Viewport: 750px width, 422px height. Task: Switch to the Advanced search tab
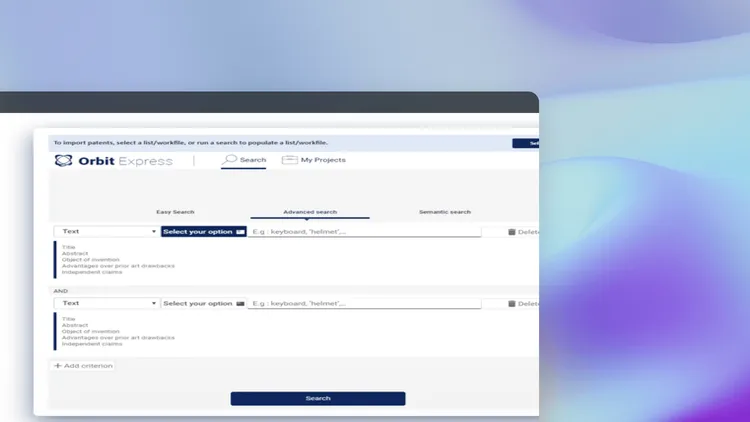coord(310,211)
